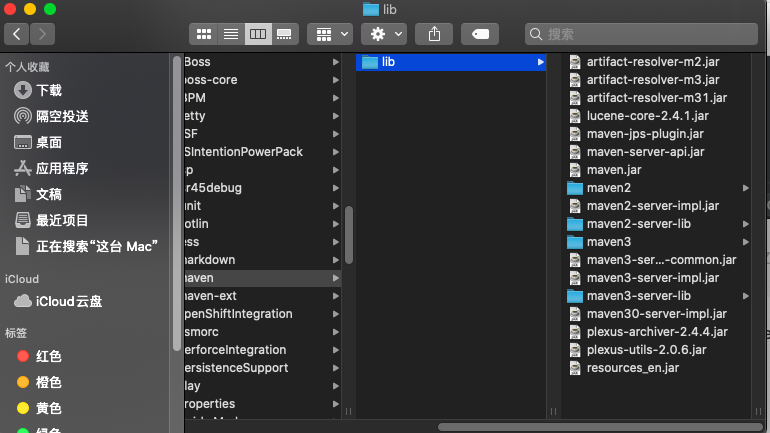Go forward with the right chevron button
This screenshot has width=770, height=433.
42,34
